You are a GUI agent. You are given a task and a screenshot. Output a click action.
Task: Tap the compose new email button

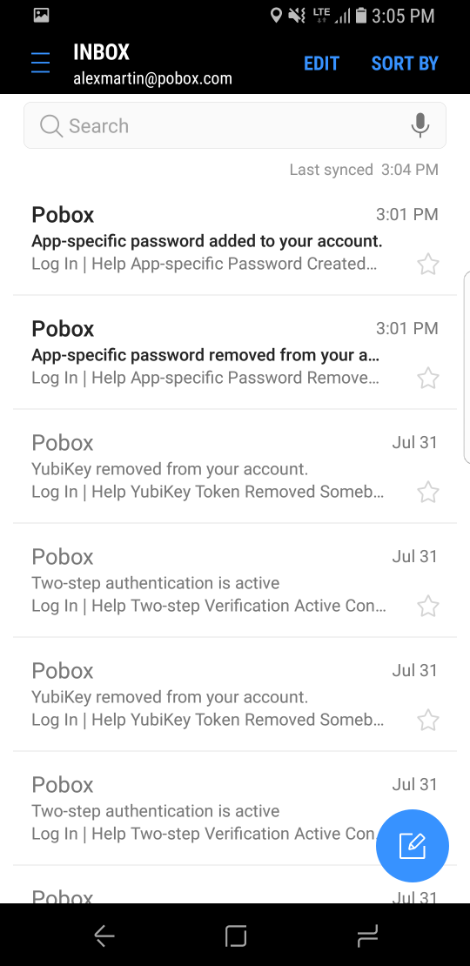coord(412,845)
